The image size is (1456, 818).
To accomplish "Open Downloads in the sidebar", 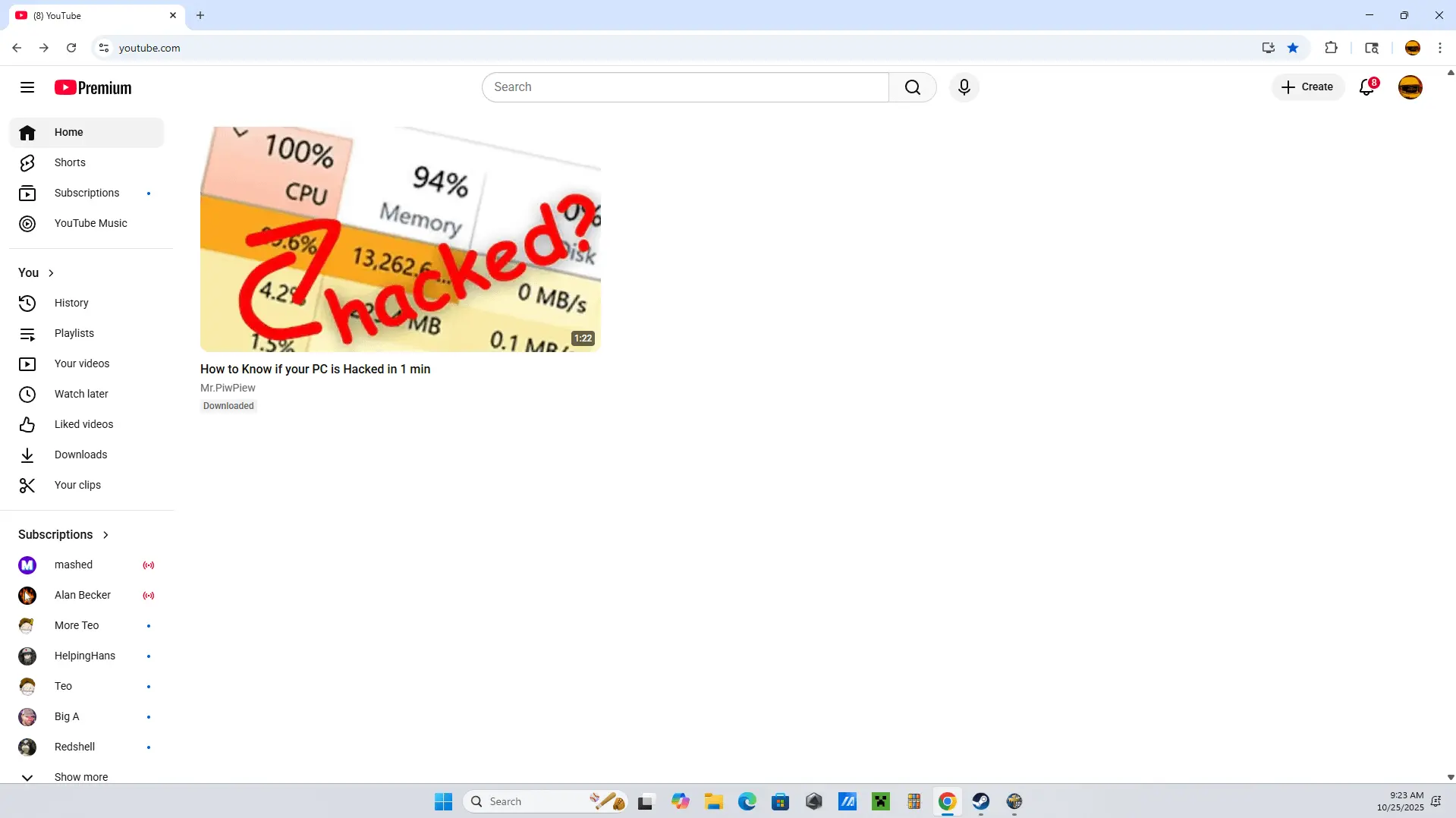I will pos(80,455).
